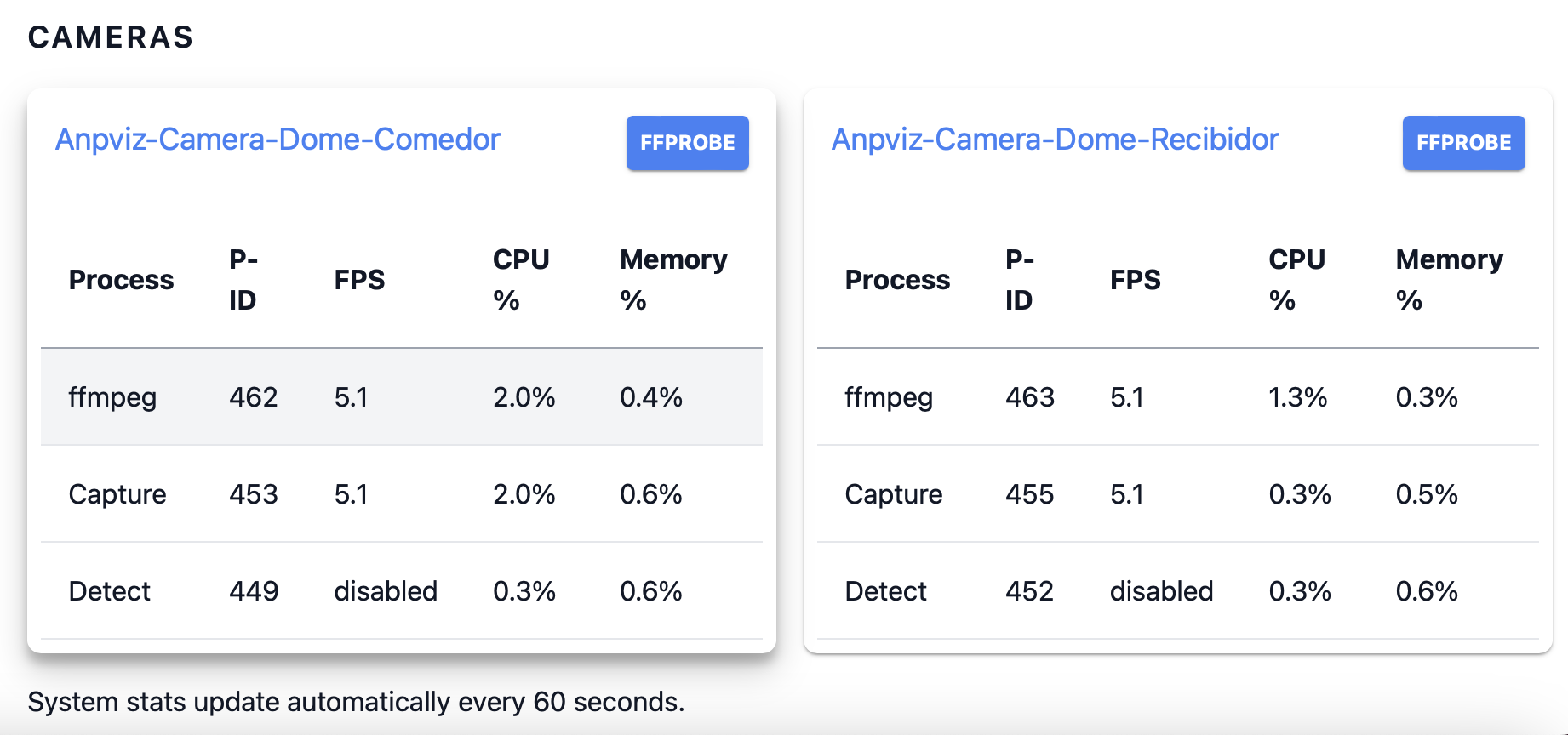Click the Memory % column header in Comedor table
The image size is (1568, 735).
point(673,279)
